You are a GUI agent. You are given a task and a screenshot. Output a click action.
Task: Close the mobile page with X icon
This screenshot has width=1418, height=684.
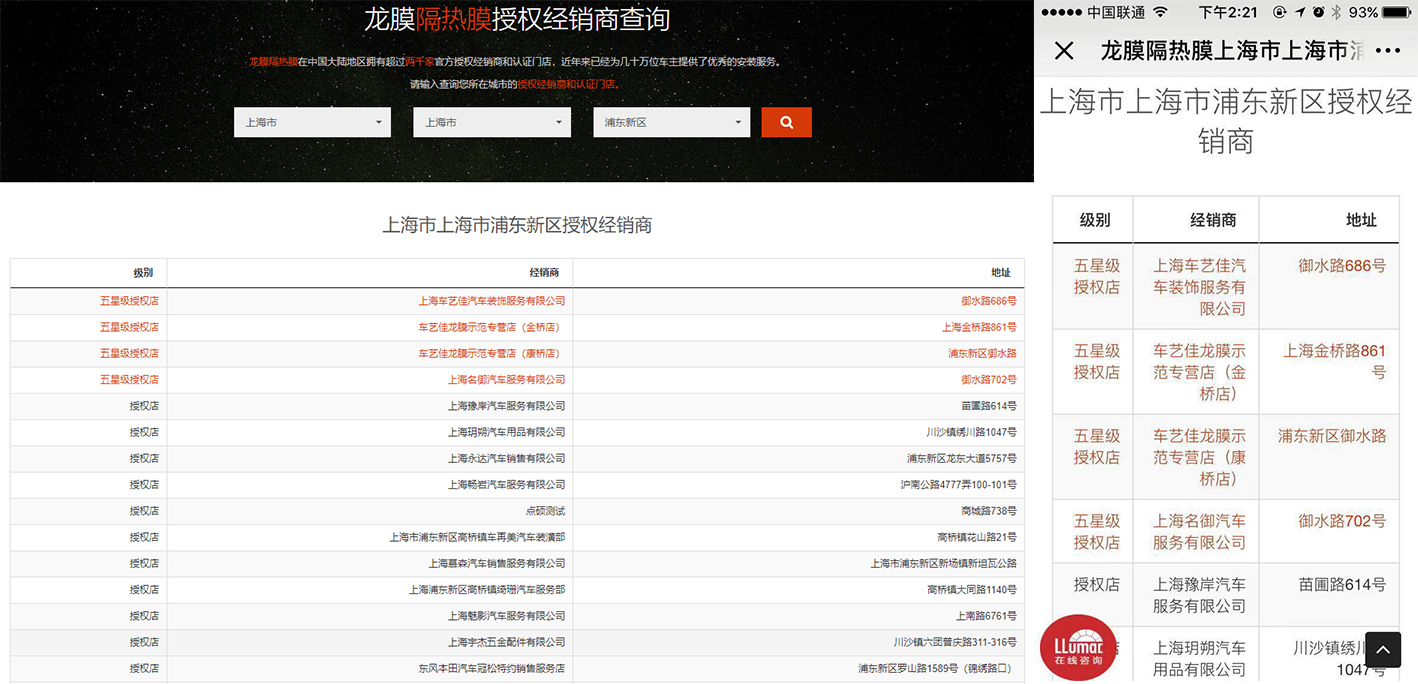tap(1064, 51)
